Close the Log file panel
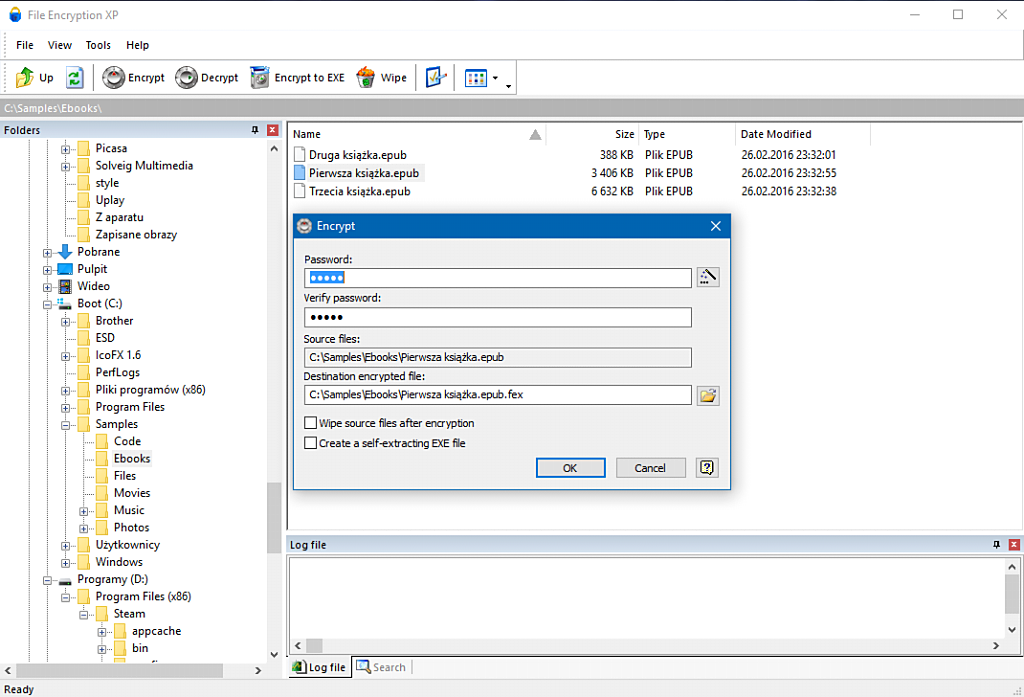Image resolution: width=1024 pixels, height=697 pixels. pyautogui.click(x=1014, y=545)
